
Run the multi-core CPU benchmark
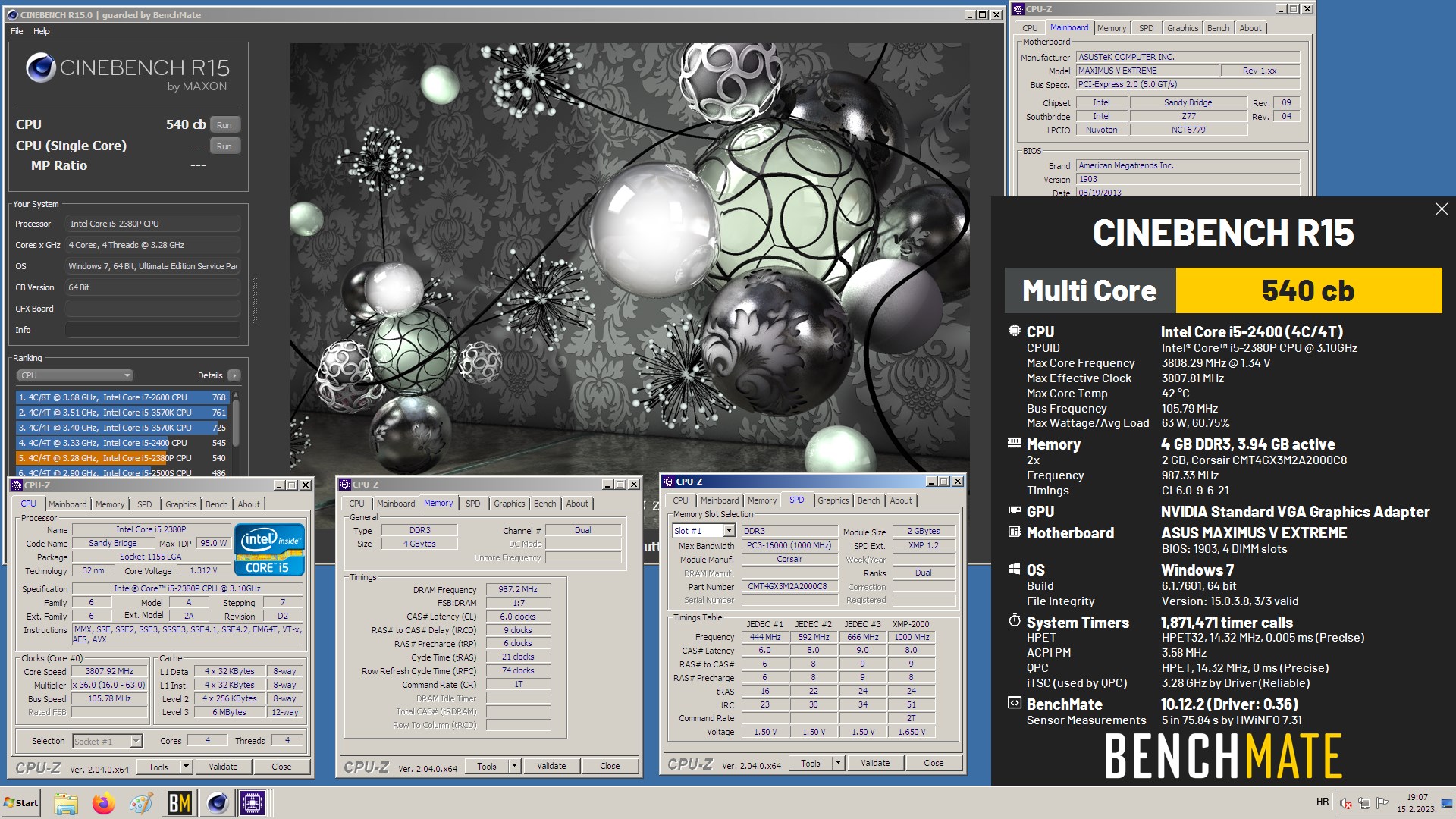[224, 125]
